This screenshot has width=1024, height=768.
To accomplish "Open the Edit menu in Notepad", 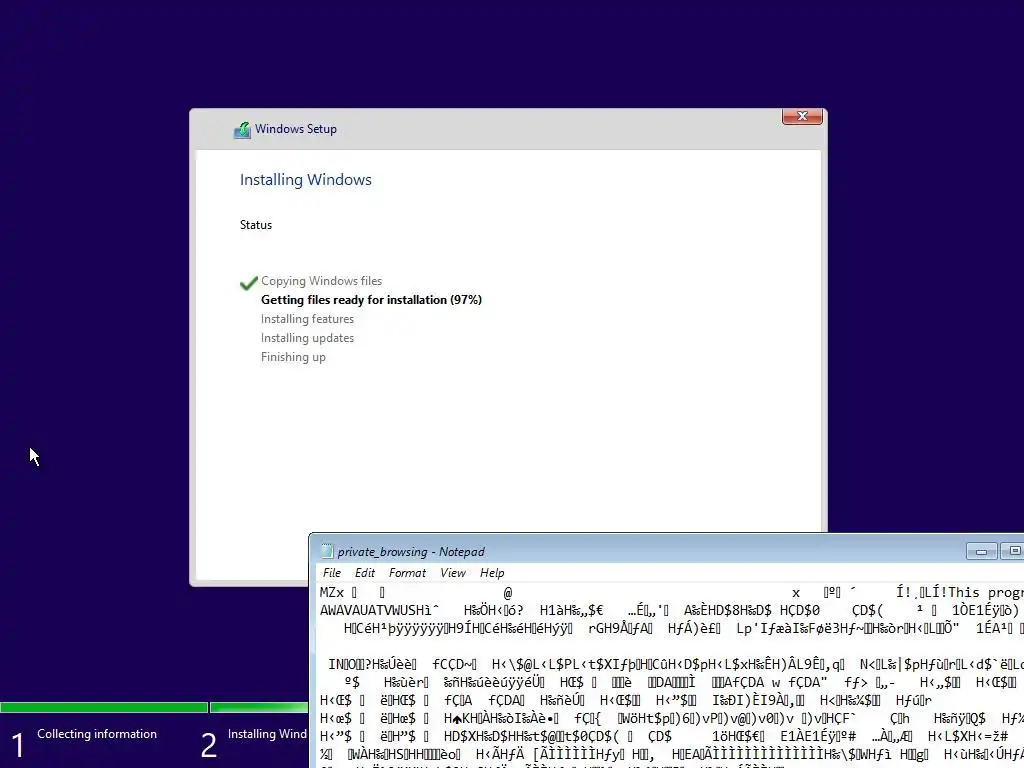I will tap(364, 573).
